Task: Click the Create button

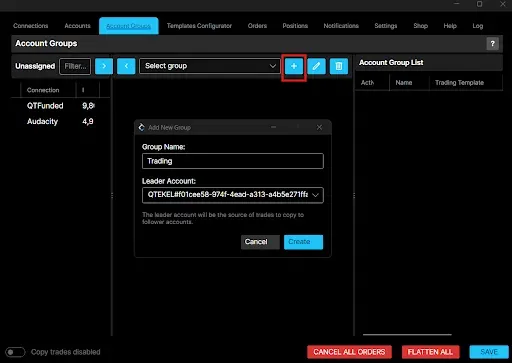Action: [303, 242]
